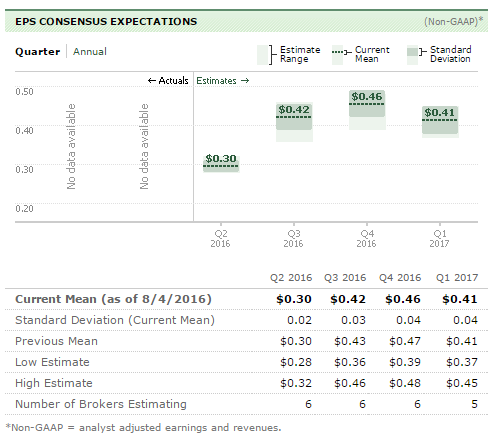Click the Q4 2016 High Estimate $0.48
Image resolution: width=490 pixels, height=439 pixels.
click(x=405, y=383)
